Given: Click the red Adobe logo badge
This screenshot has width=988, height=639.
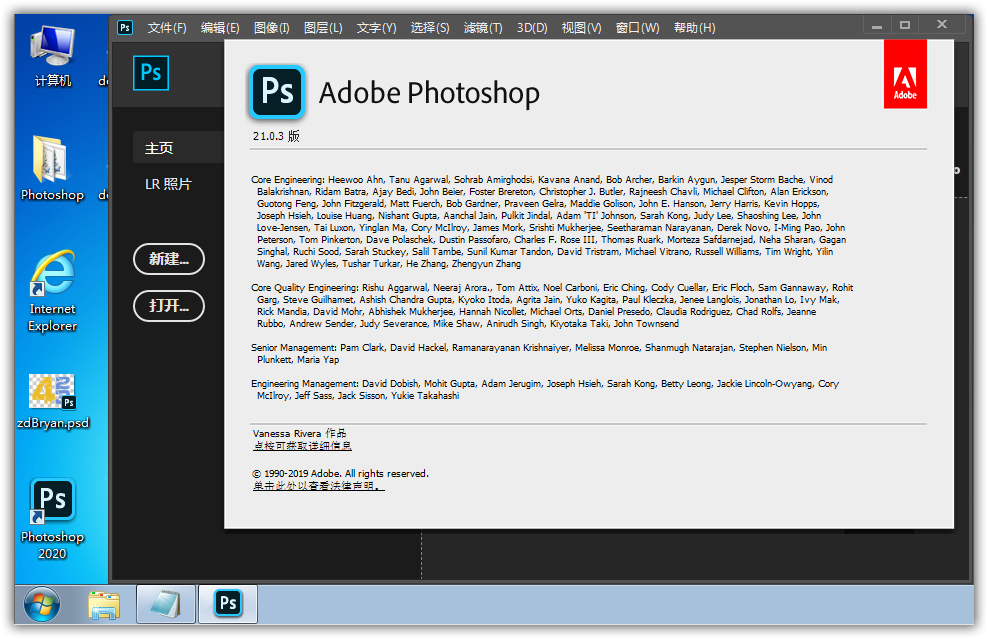Looking at the screenshot, I should click(904, 74).
